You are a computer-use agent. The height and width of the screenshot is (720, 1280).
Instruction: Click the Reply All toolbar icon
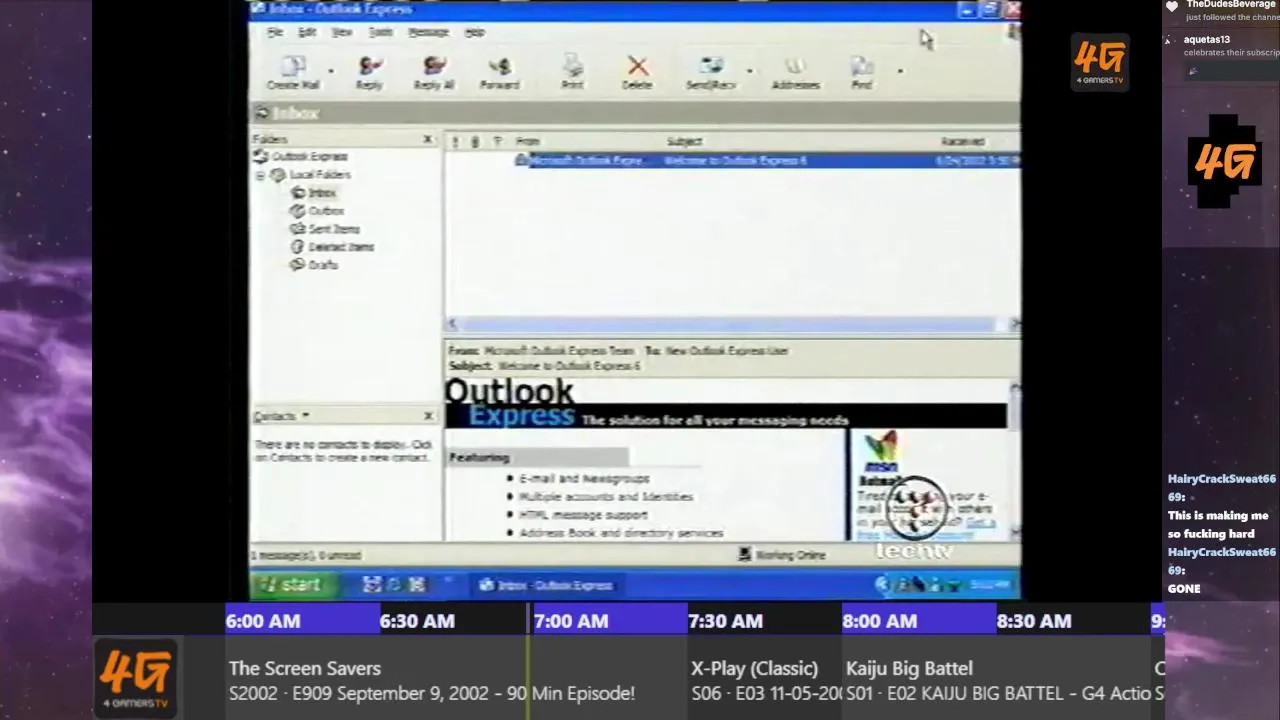pyautogui.click(x=434, y=72)
